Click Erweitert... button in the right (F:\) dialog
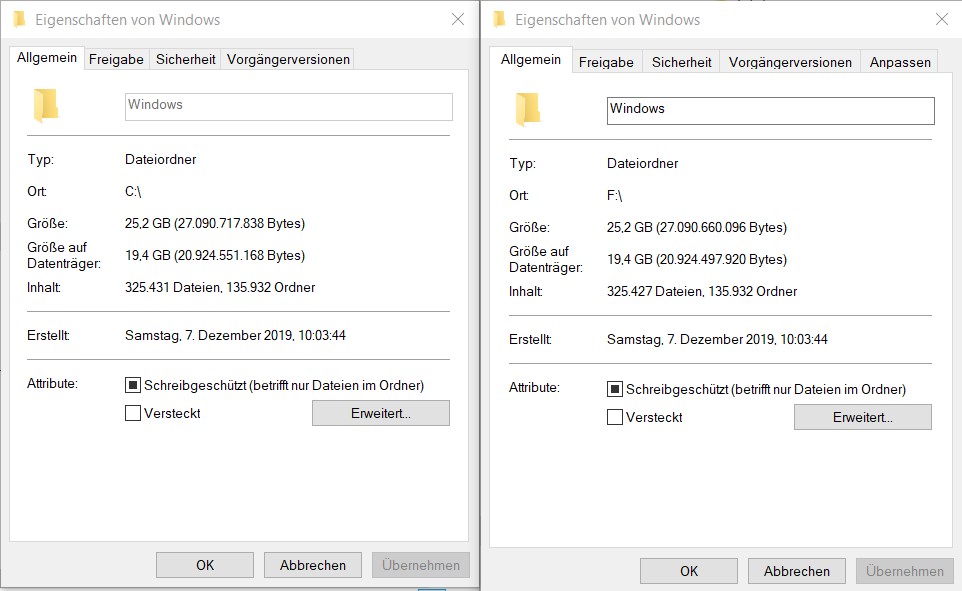The height and width of the screenshot is (591, 962). 863,417
